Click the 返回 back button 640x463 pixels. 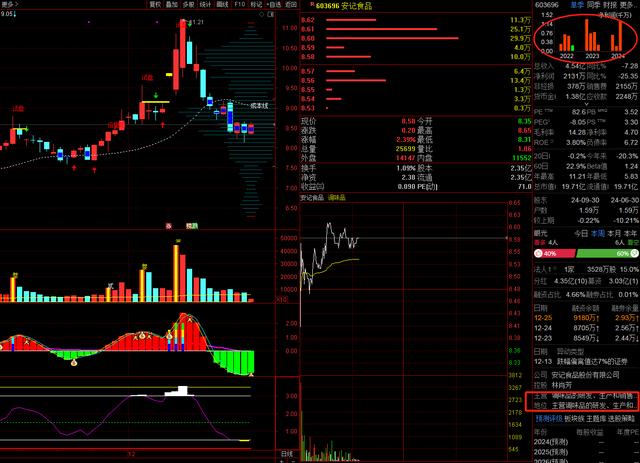(291, 4)
